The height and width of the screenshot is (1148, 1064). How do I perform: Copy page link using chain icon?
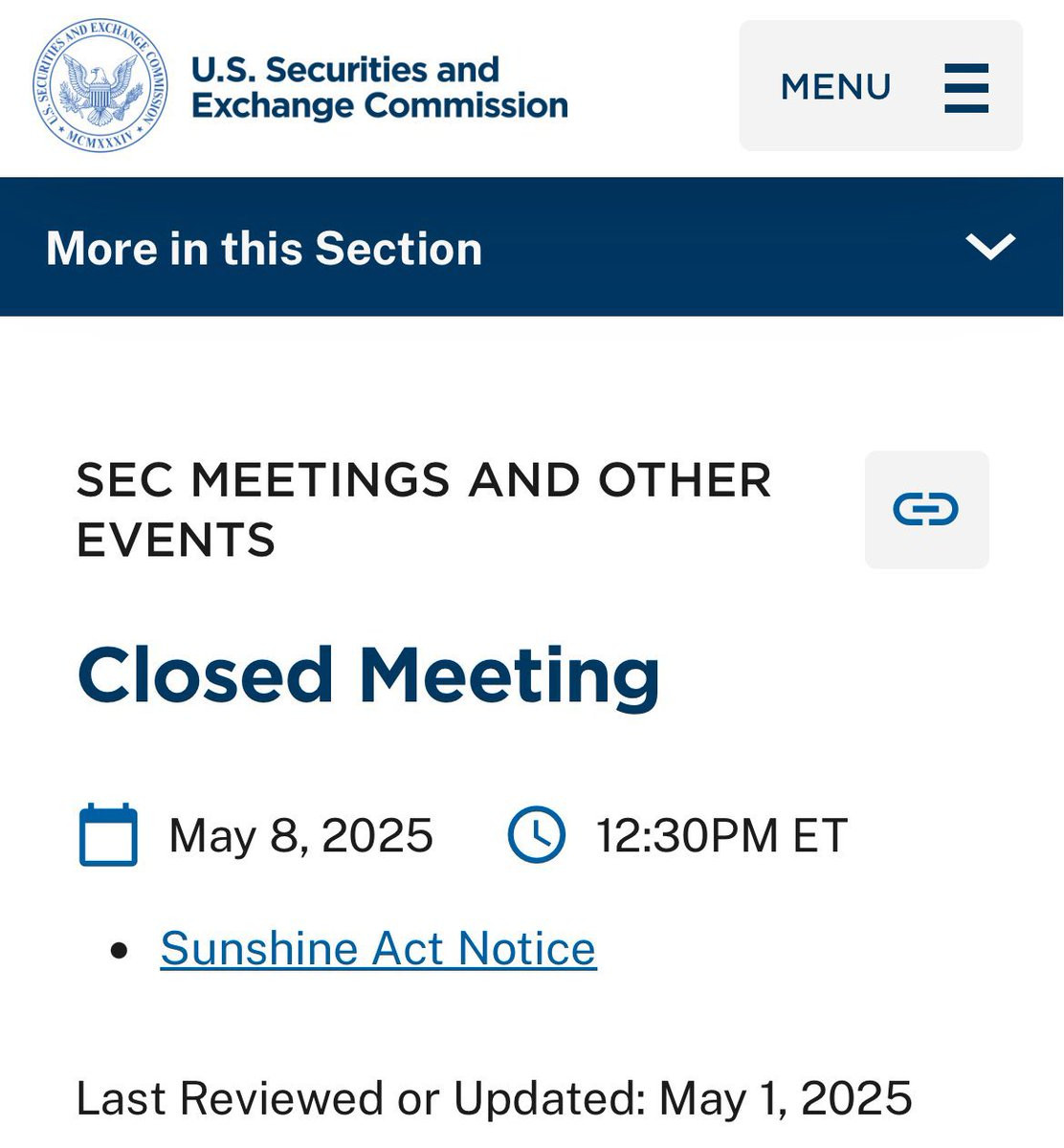[925, 509]
